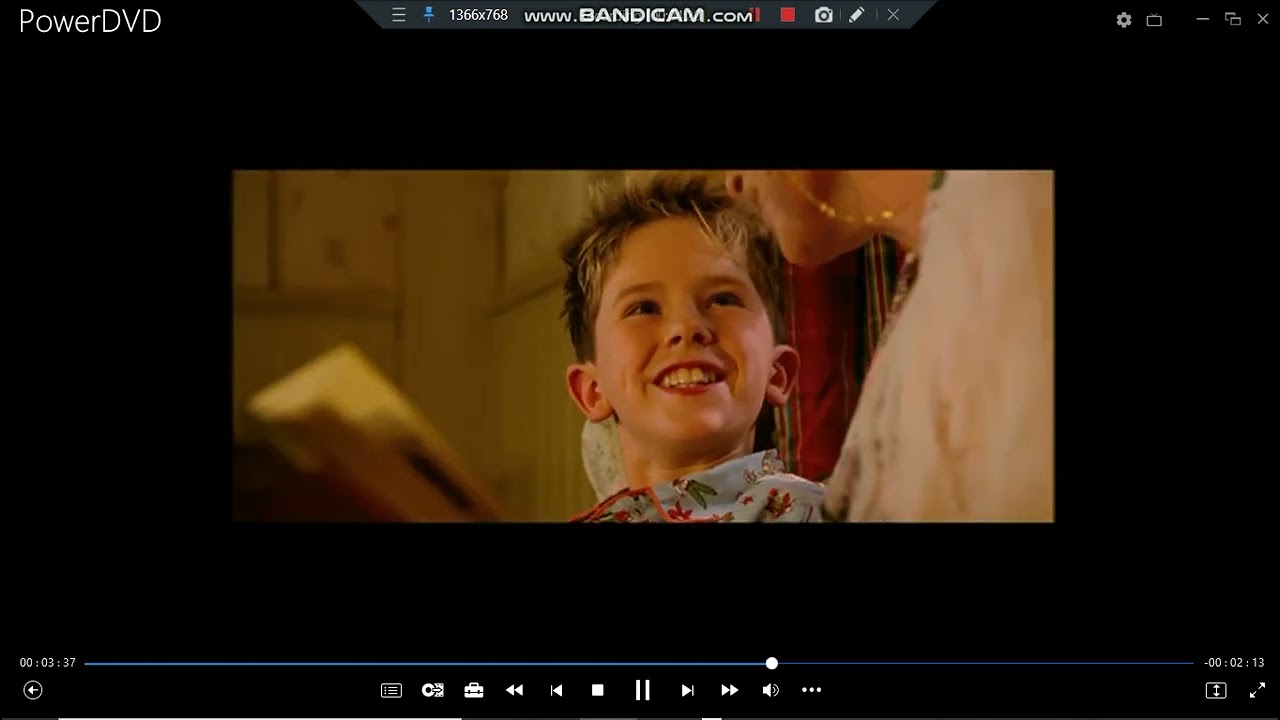Viewport: 1280px width, 720px height.
Task: Switch to mini player mode icon
Action: click(x=1154, y=20)
